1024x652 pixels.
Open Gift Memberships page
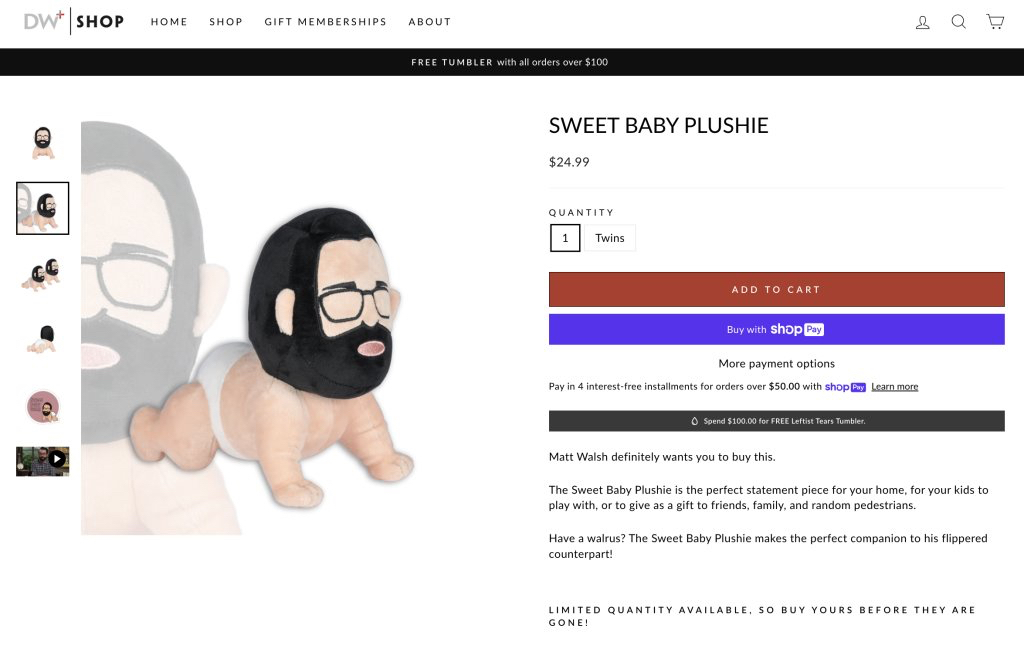325,22
